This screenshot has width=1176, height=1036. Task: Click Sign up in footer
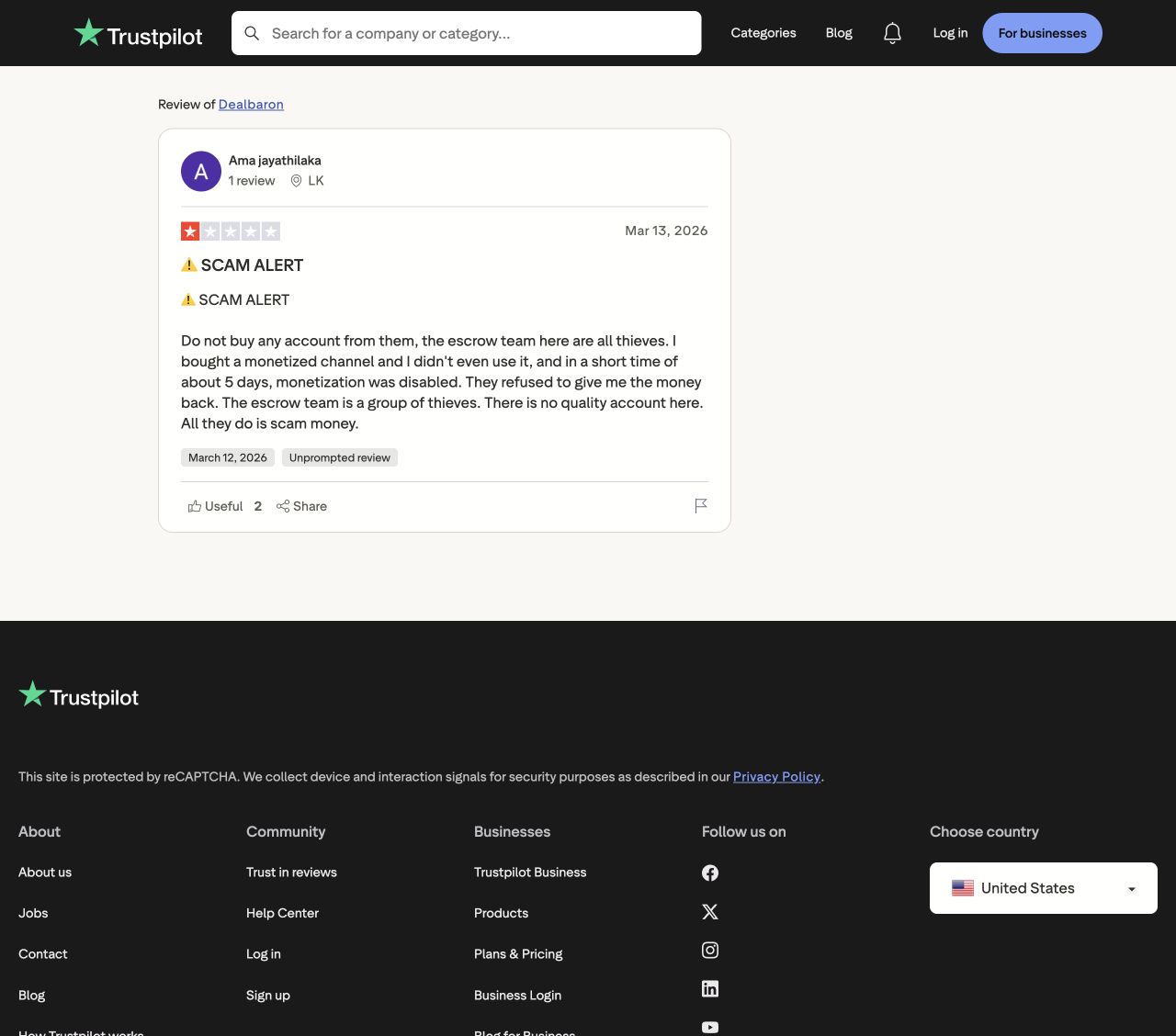point(268,996)
